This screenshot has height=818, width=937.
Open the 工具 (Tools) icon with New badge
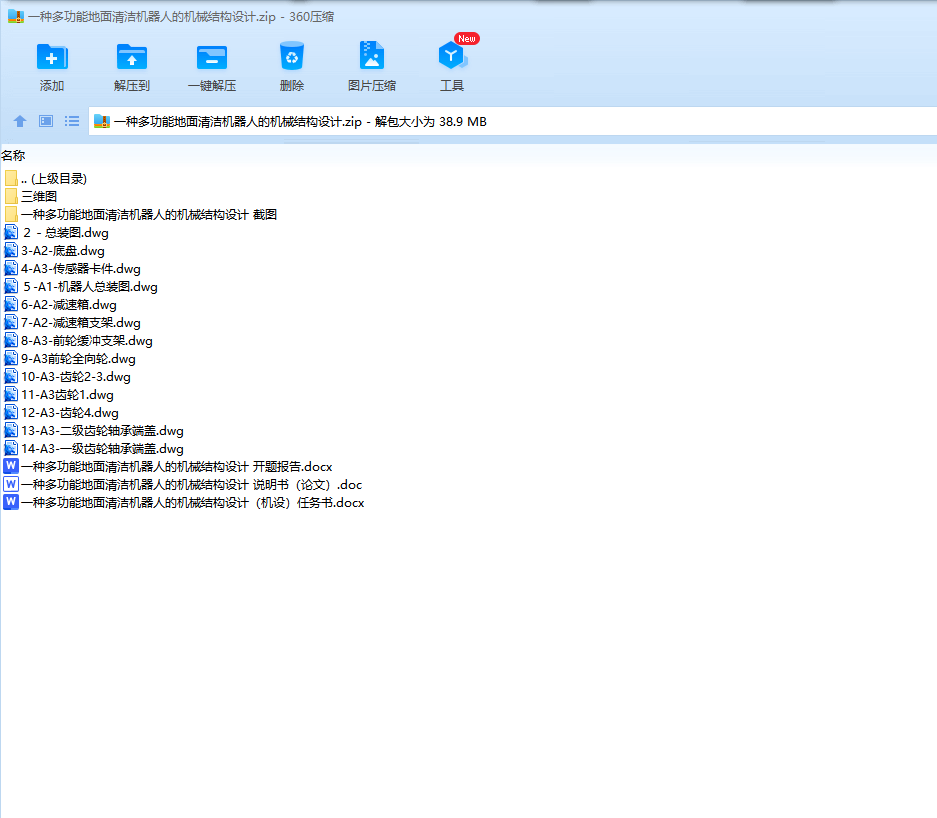(x=452, y=56)
